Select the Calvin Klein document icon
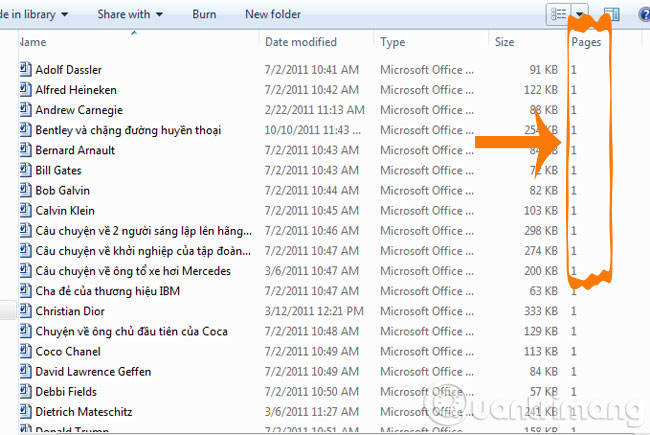Screen dimensions: 650x435 click(x=26, y=210)
